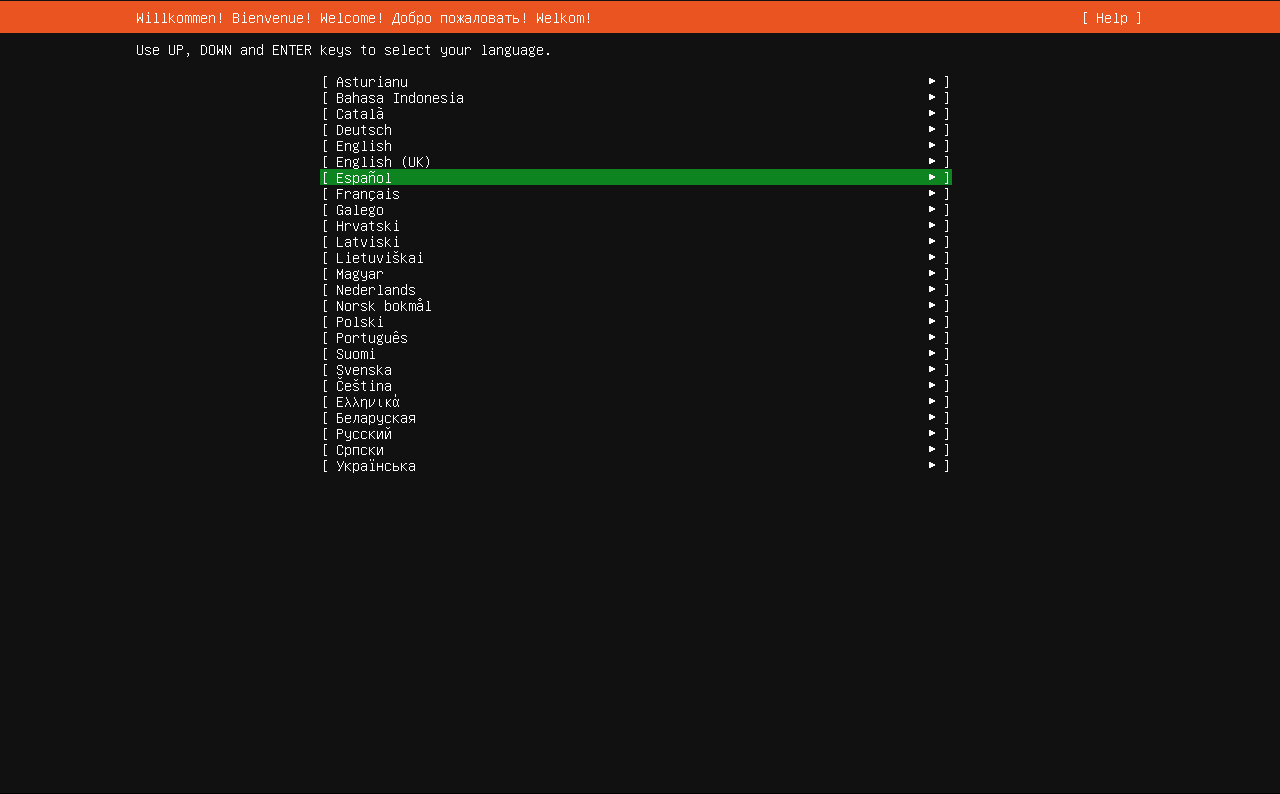Choose Lietuviškai from the list
The width and height of the screenshot is (1280, 794).
click(x=636, y=258)
